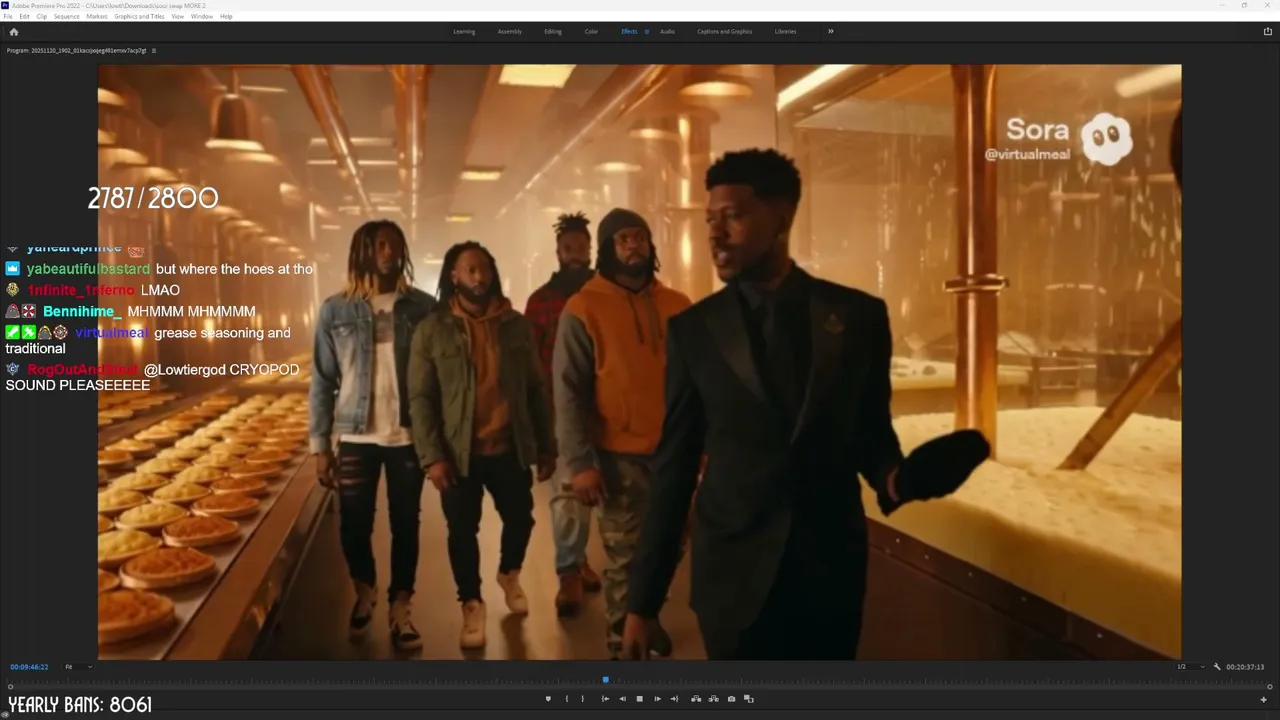Switch to the Libraries workspace
Screen dimensions: 1280x720
pyautogui.click(x=786, y=32)
